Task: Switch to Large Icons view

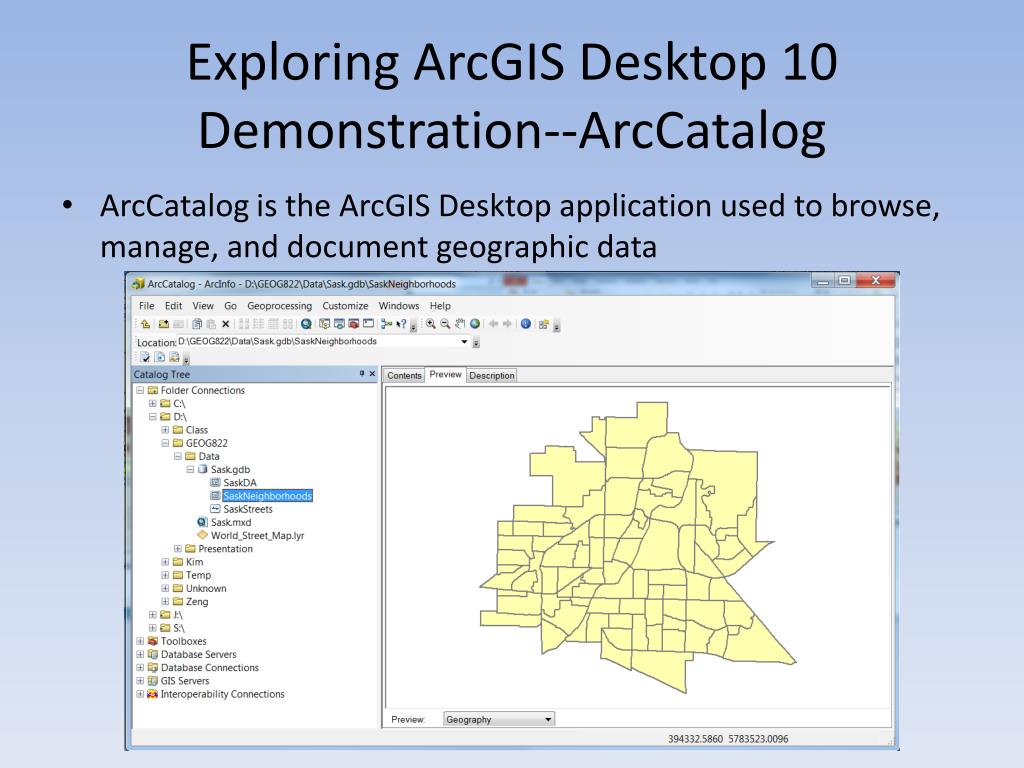Action: pos(244,324)
